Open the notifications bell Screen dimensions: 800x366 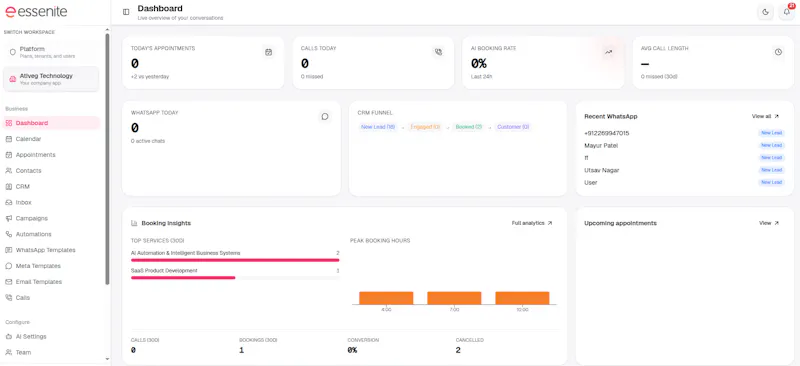point(787,12)
